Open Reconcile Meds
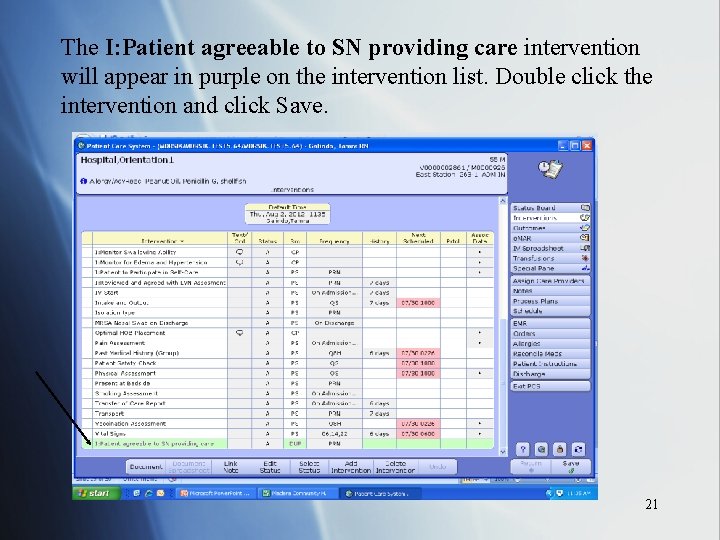This screenshot has height=540, width=720. tap(551, 354)
